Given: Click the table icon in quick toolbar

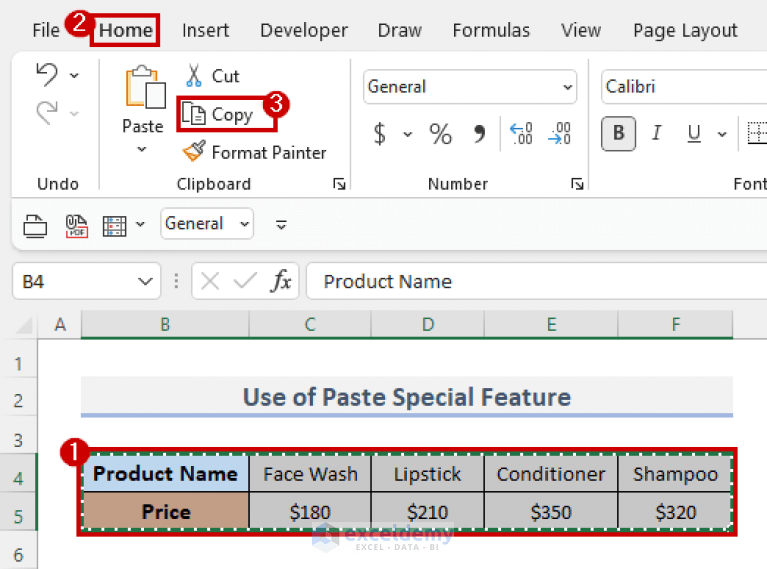Looking at the screenshot, I should [114, 226].
